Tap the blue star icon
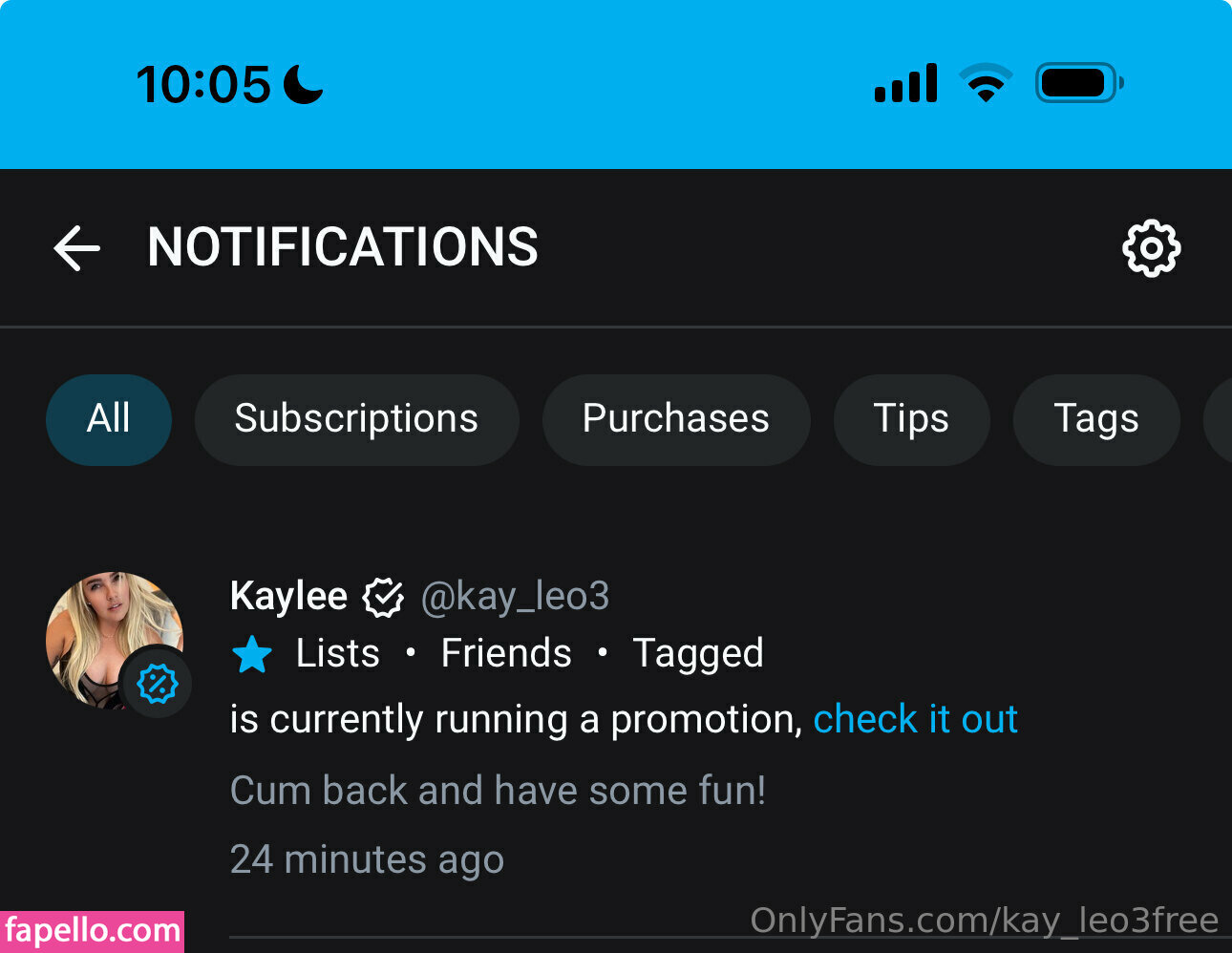The image size is (1232, 953). 252,655
